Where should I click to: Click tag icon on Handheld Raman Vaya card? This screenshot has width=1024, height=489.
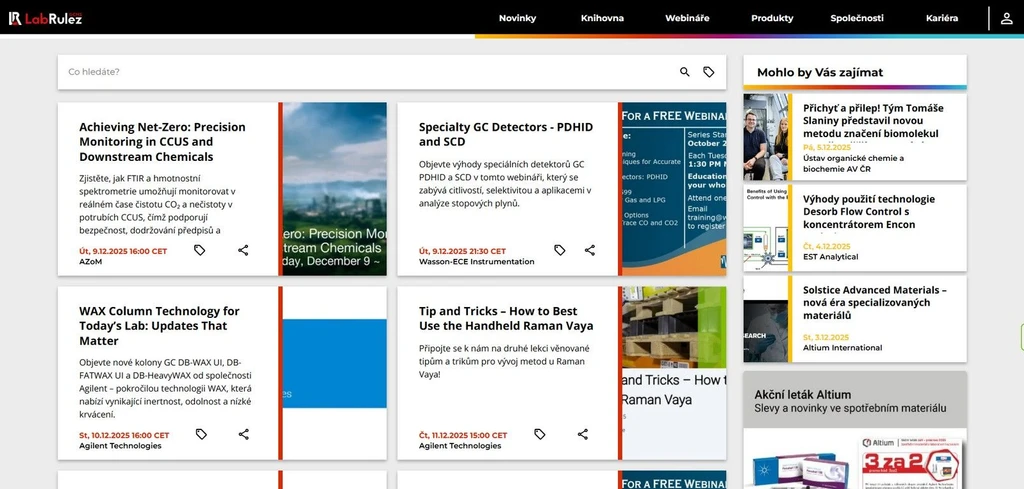[x=540, y=434]
